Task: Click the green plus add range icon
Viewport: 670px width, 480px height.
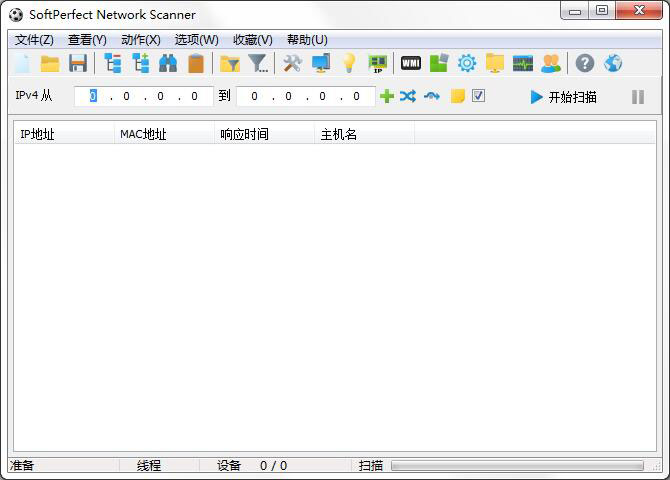Action: (x=387, y=97)
